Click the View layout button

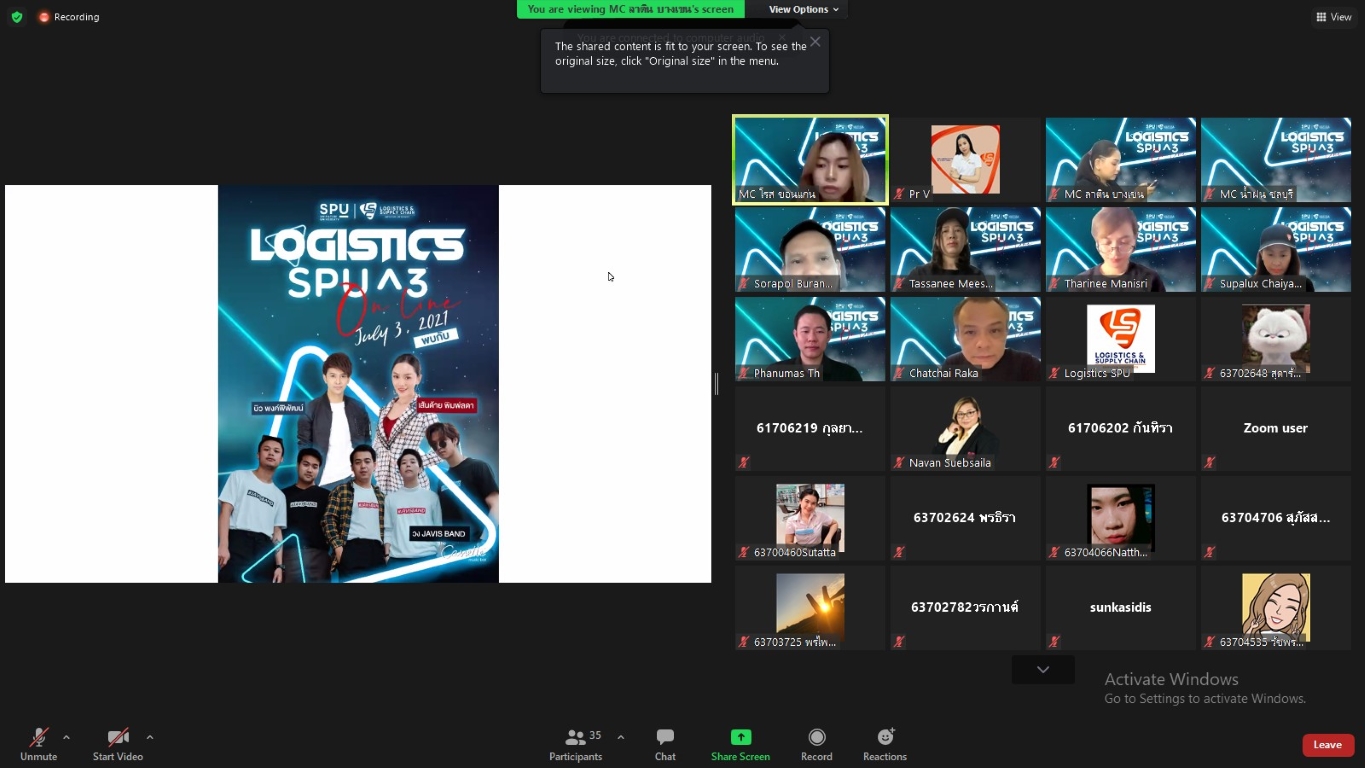[x=1334, y=17]
